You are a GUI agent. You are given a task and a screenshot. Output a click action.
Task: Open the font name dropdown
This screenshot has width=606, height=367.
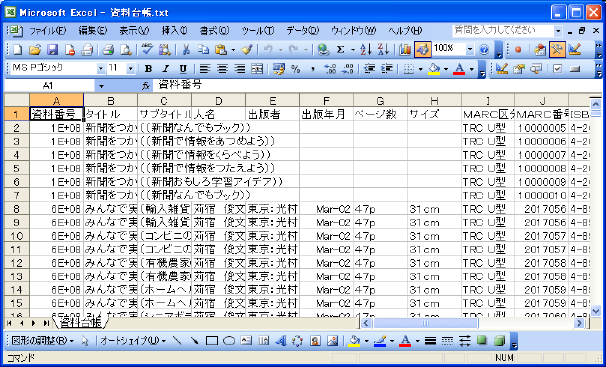(101, 69)
